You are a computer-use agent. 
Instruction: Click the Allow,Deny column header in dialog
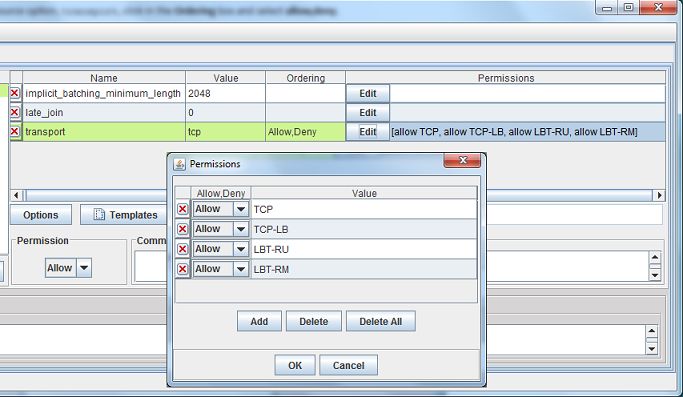tap(221, 193)
